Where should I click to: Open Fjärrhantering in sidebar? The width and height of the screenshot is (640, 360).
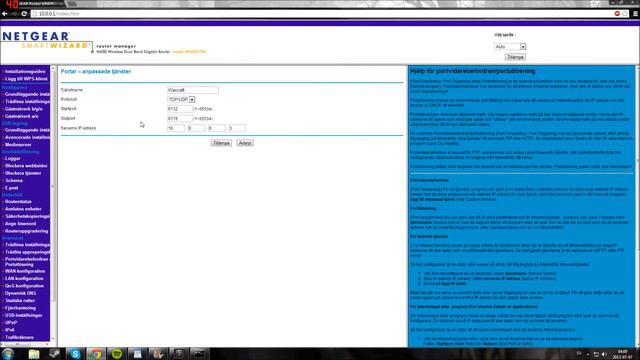[x=20, y=308]
